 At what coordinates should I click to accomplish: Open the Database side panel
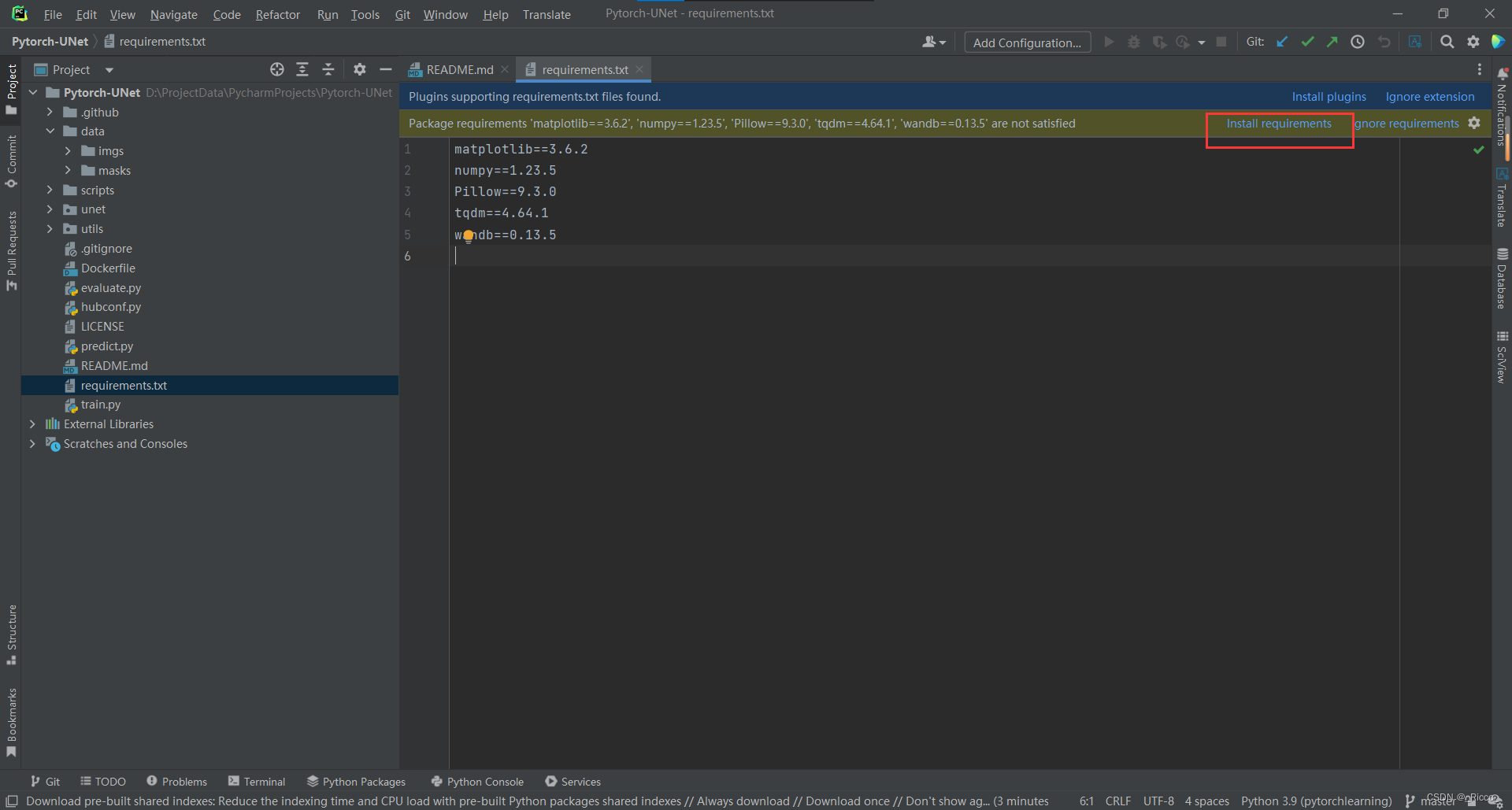tap(1502, 279)
